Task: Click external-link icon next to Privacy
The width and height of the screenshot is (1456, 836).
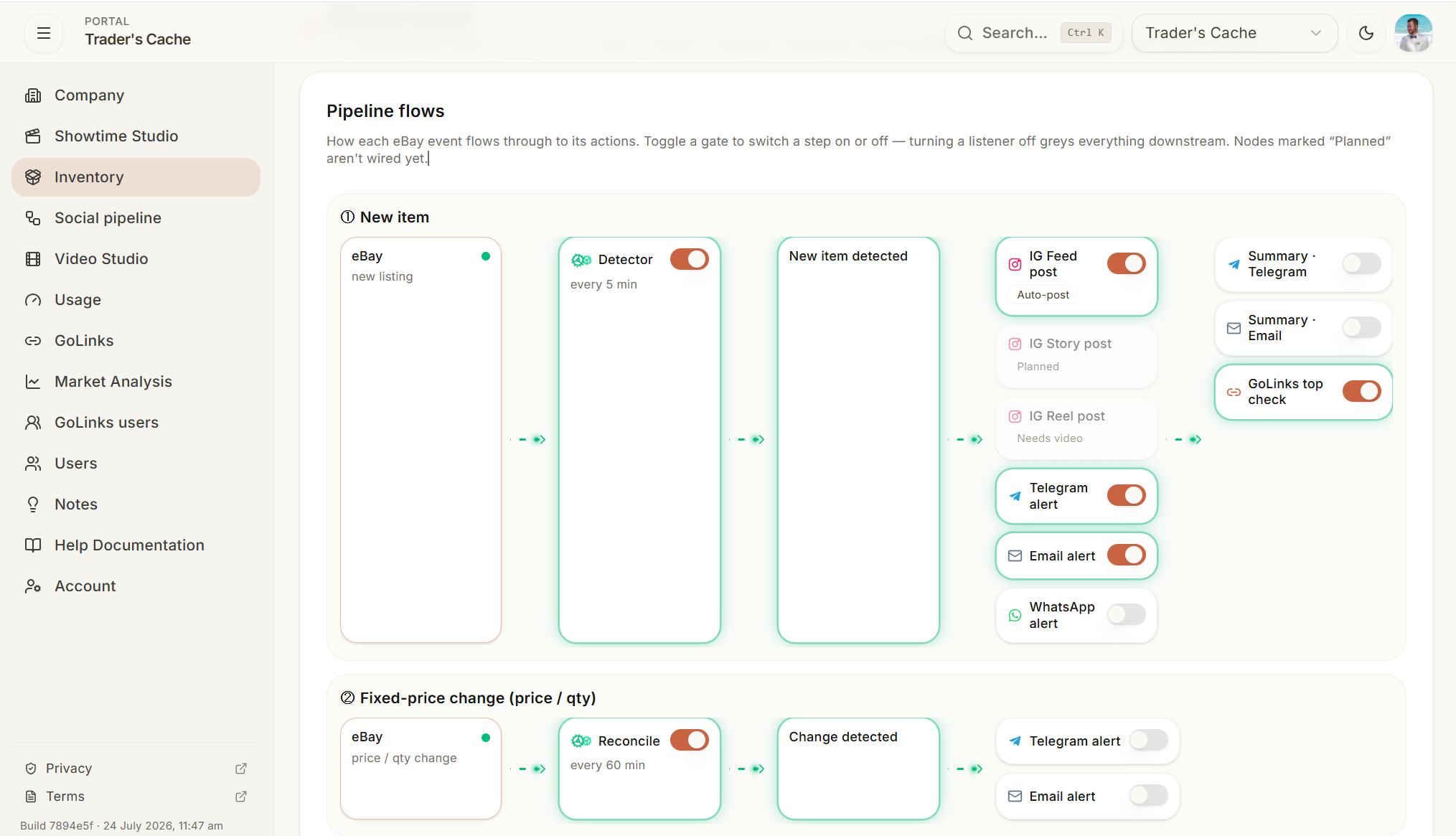Action: pyautogui.click(x=241, y=769)
